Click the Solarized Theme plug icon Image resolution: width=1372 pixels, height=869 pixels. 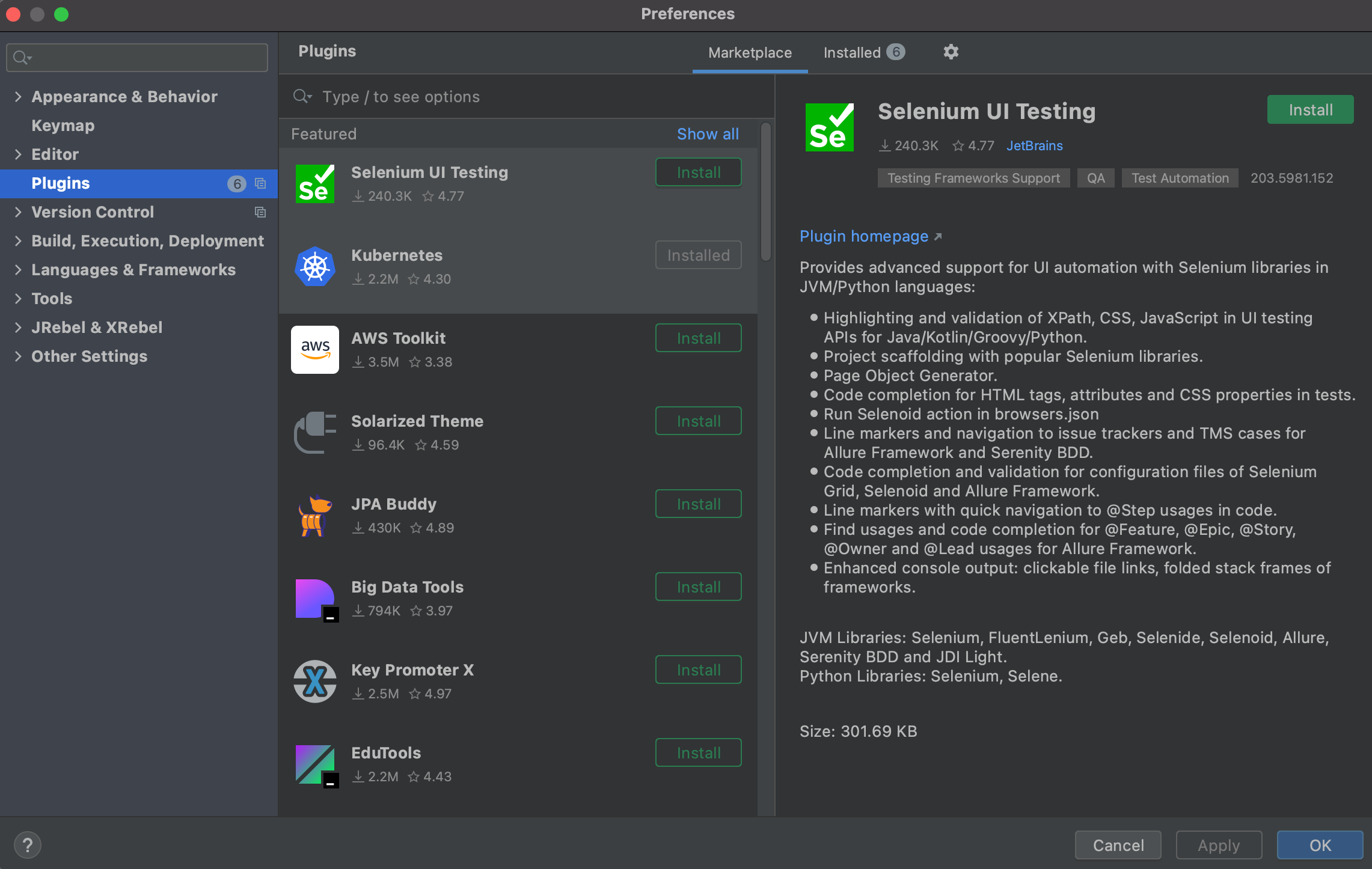click(314, 433)
